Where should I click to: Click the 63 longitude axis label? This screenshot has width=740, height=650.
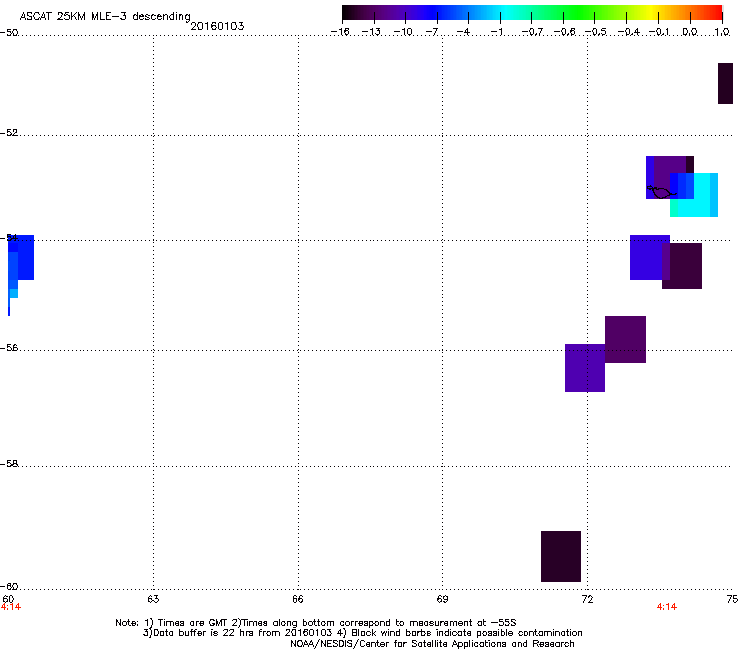click(x=153, y=599)
